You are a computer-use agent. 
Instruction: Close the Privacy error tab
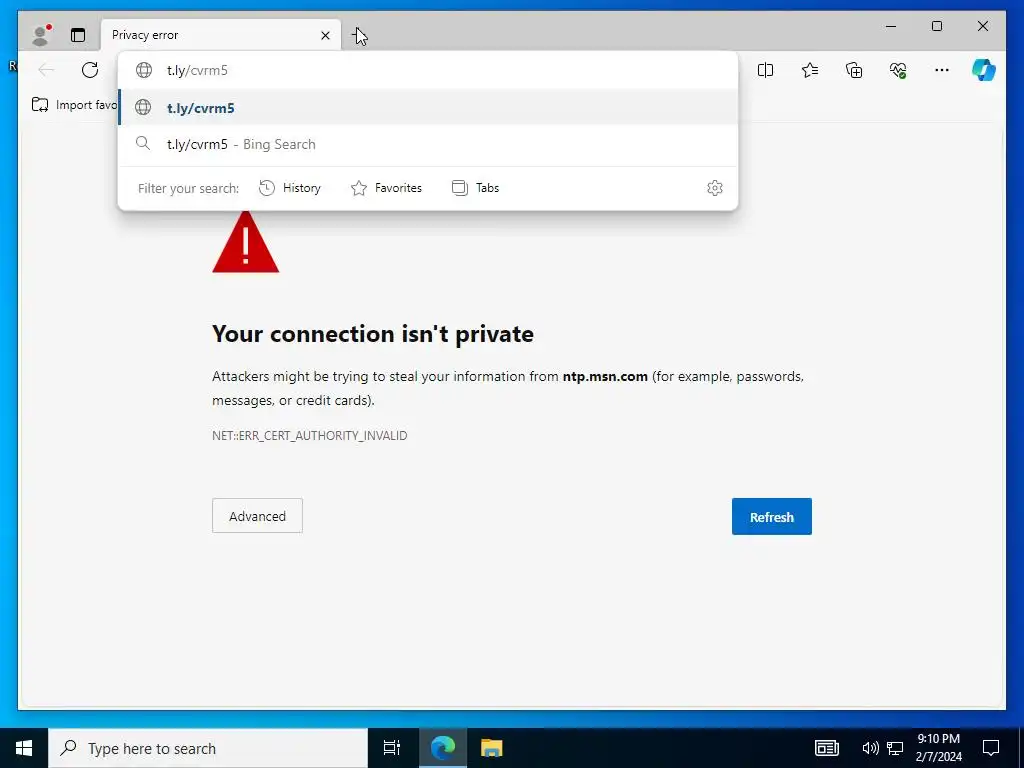325,35
